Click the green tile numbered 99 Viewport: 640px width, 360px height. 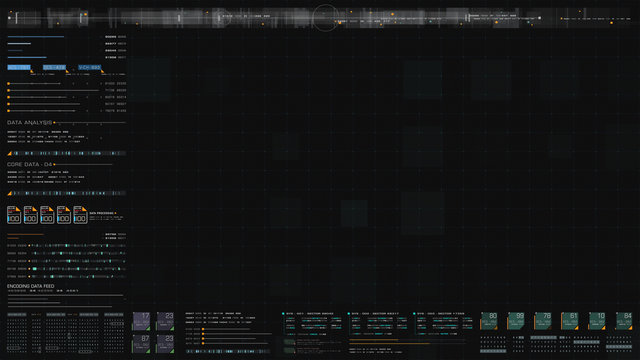click(516, 321)
